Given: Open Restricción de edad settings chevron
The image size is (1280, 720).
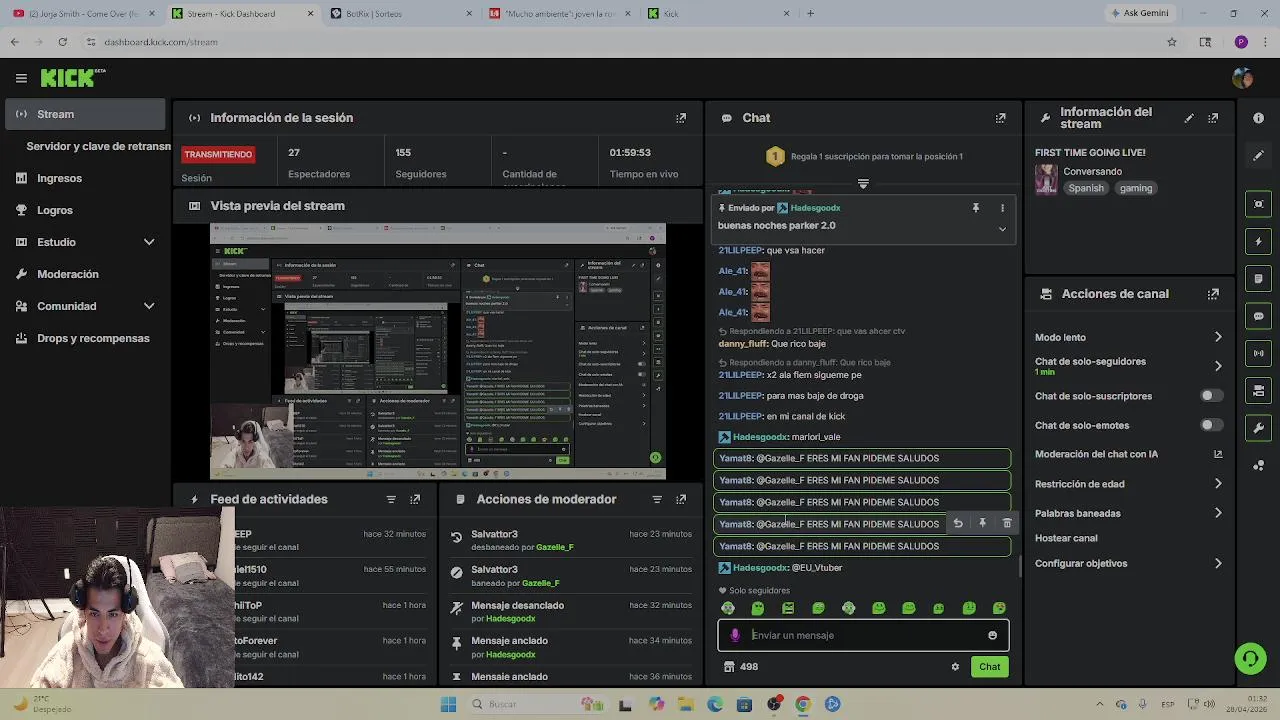Looking at the screenshot, I should [1218, 484].
